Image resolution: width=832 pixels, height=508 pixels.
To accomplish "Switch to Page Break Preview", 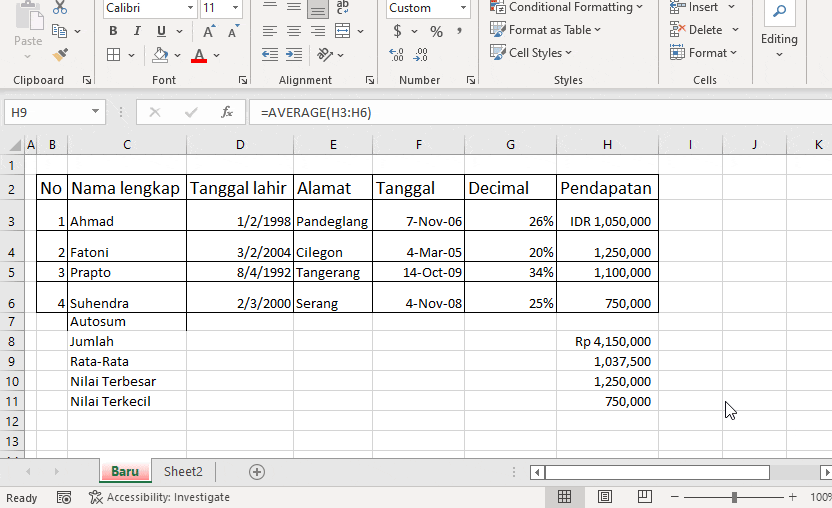I will click(645, 497).
